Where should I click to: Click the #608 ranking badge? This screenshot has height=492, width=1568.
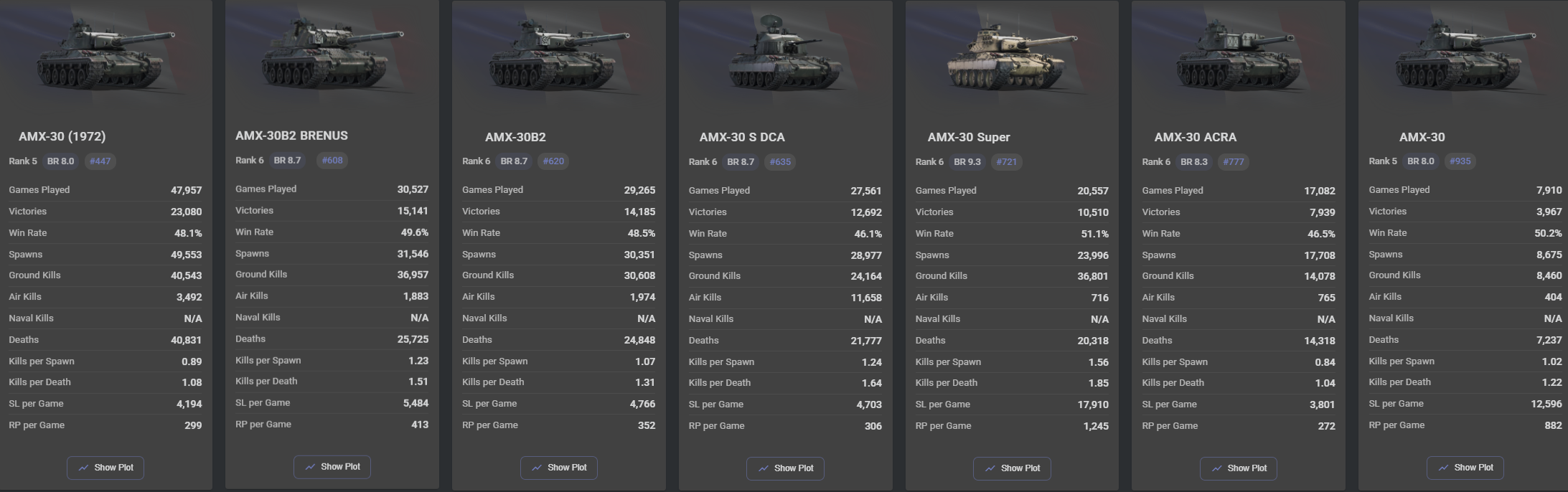coord(332,161)
